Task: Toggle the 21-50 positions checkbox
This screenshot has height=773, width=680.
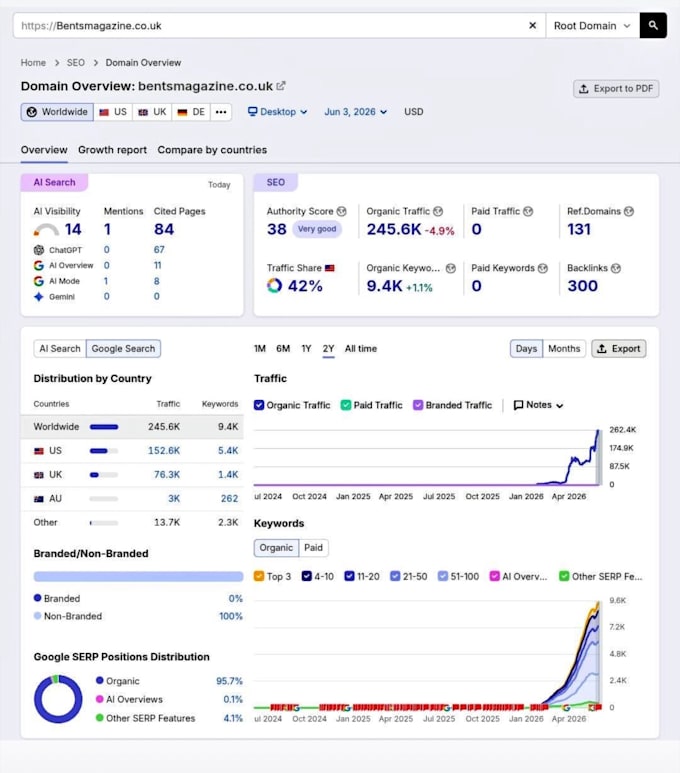Action: pyautogui.click(x=395, y=576)
